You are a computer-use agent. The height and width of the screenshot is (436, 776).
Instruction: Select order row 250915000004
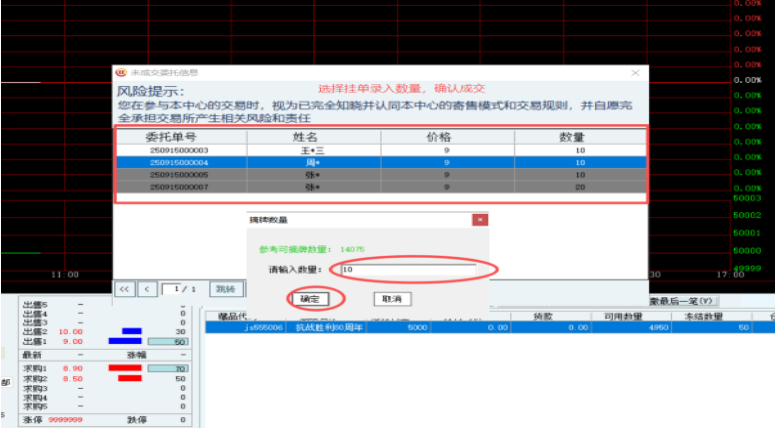point(381,163)
